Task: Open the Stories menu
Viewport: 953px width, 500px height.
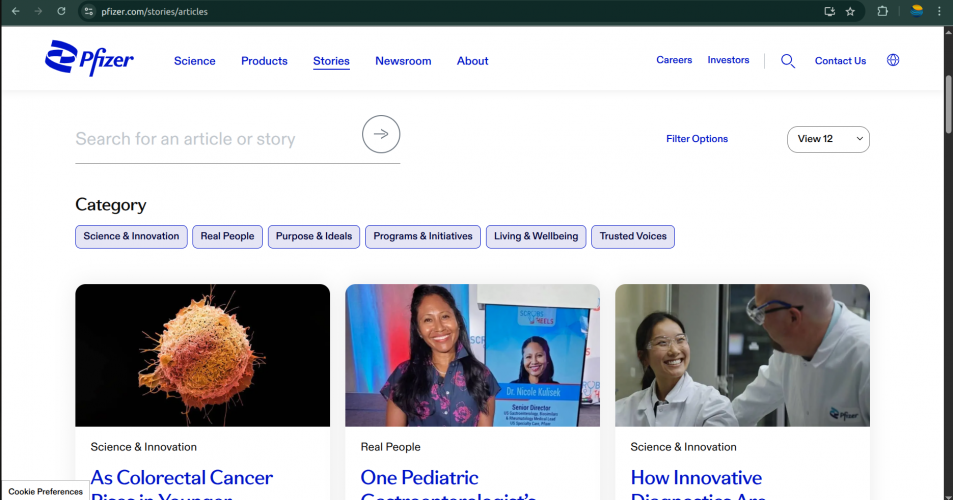Action: coord(331,61)
